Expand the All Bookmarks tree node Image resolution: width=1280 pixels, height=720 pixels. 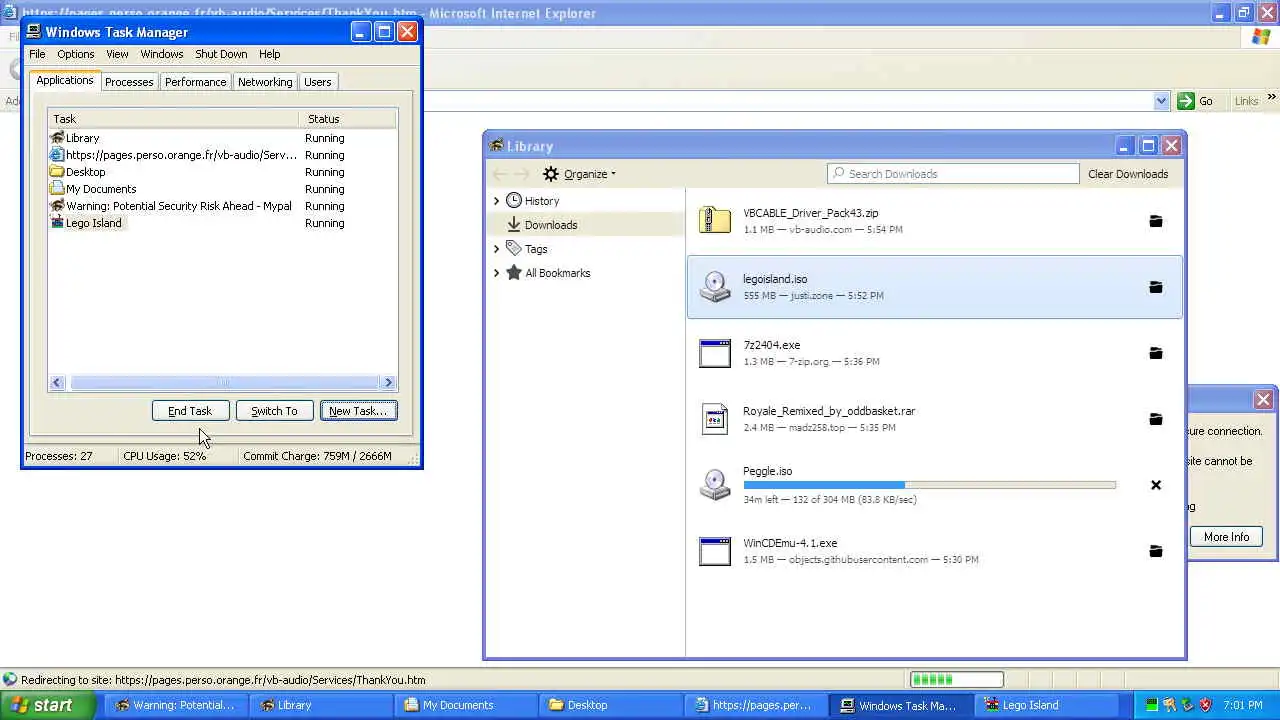[x=496, y=273]
